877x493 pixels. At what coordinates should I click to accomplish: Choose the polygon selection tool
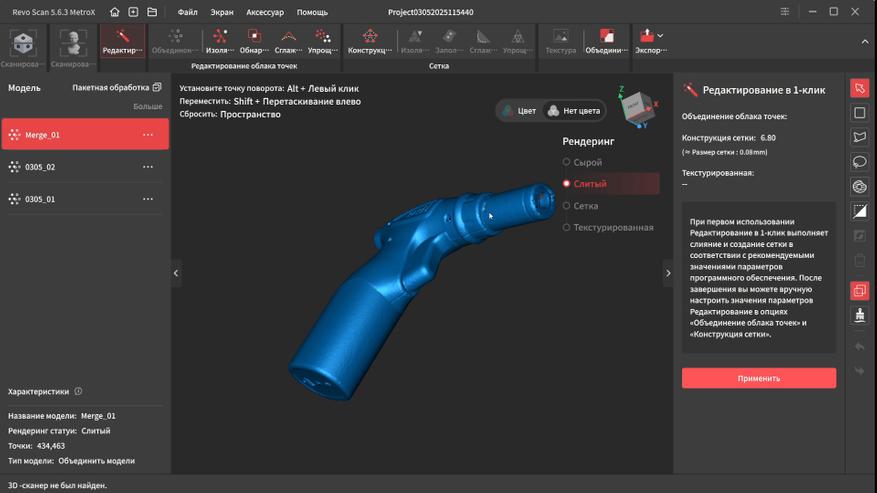pos(860,137)
